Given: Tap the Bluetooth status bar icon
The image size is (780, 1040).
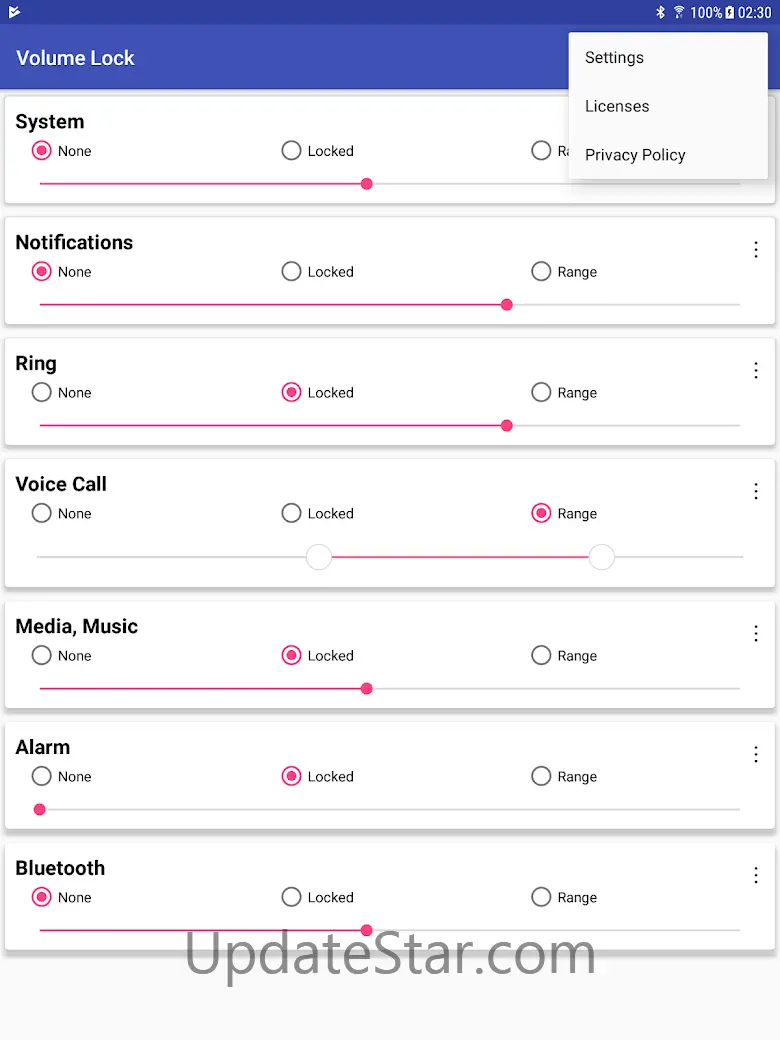Looking at the screenshot, I should click(660, 12).
